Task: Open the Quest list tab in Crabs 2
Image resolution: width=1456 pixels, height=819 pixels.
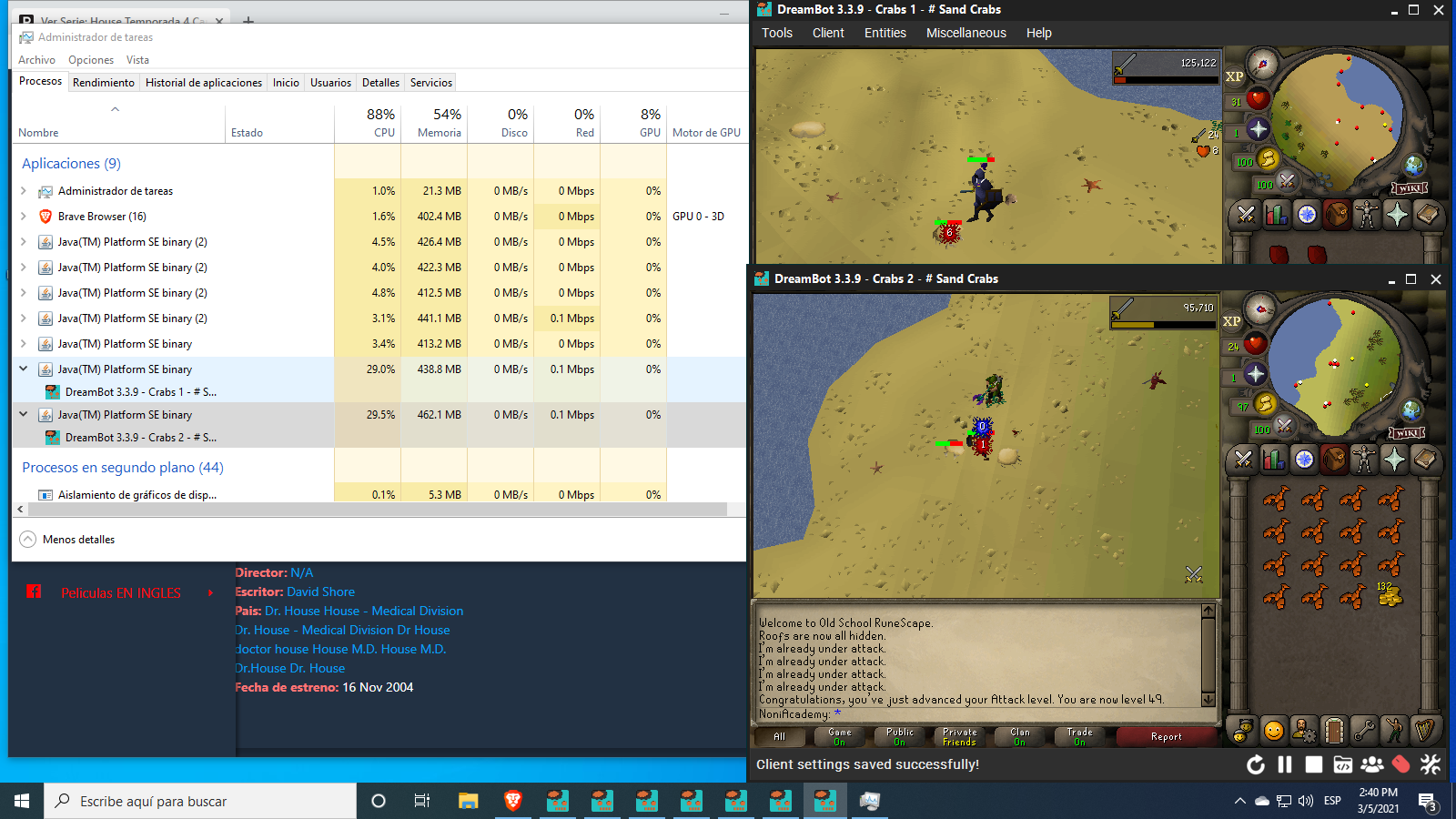Action: 1304,460
